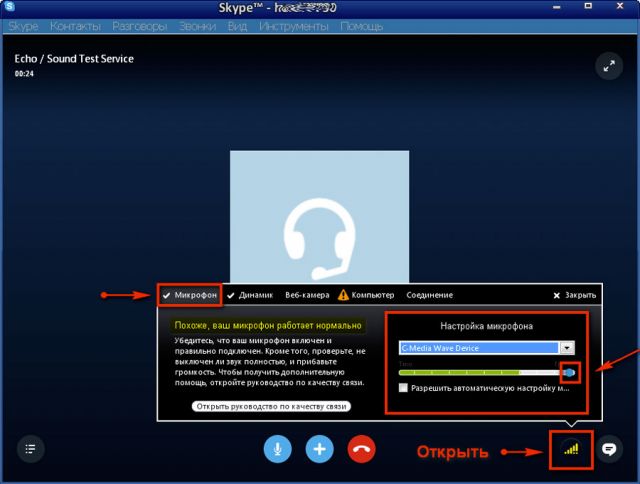Open the Skype menu
The width and height of the screenshot is (640, 484).
pyautogui.click(x=23, y=26)
